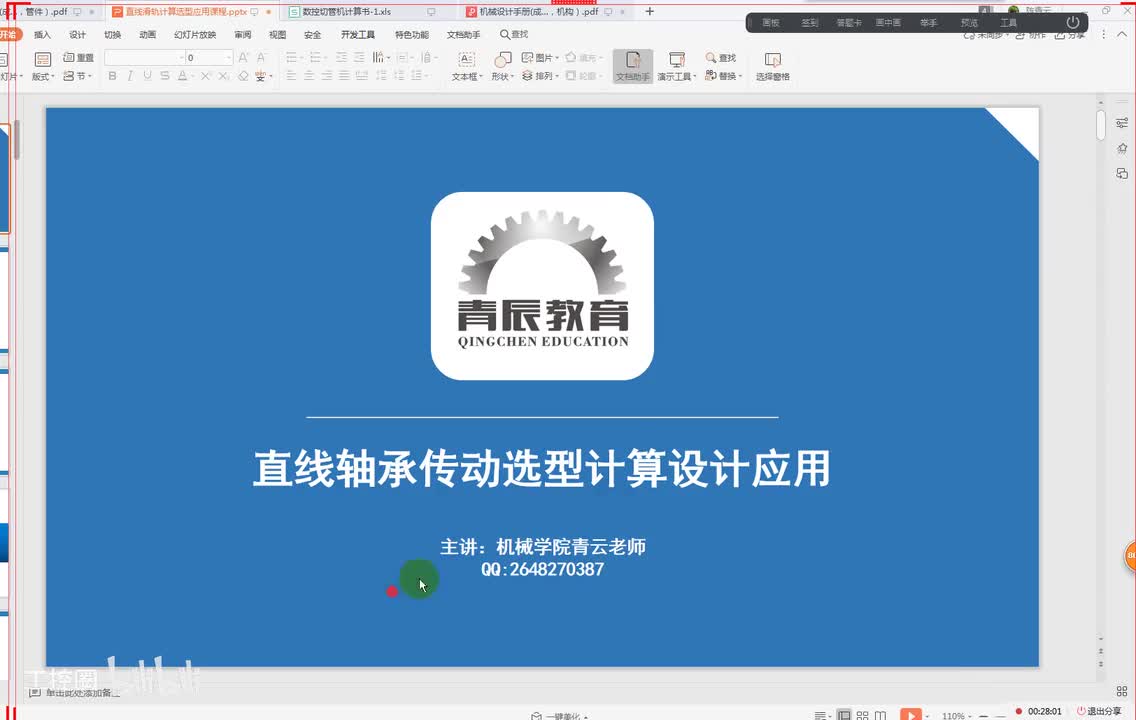Toggle Bold formatting button
1136x720 pixels.
(112, 75)
